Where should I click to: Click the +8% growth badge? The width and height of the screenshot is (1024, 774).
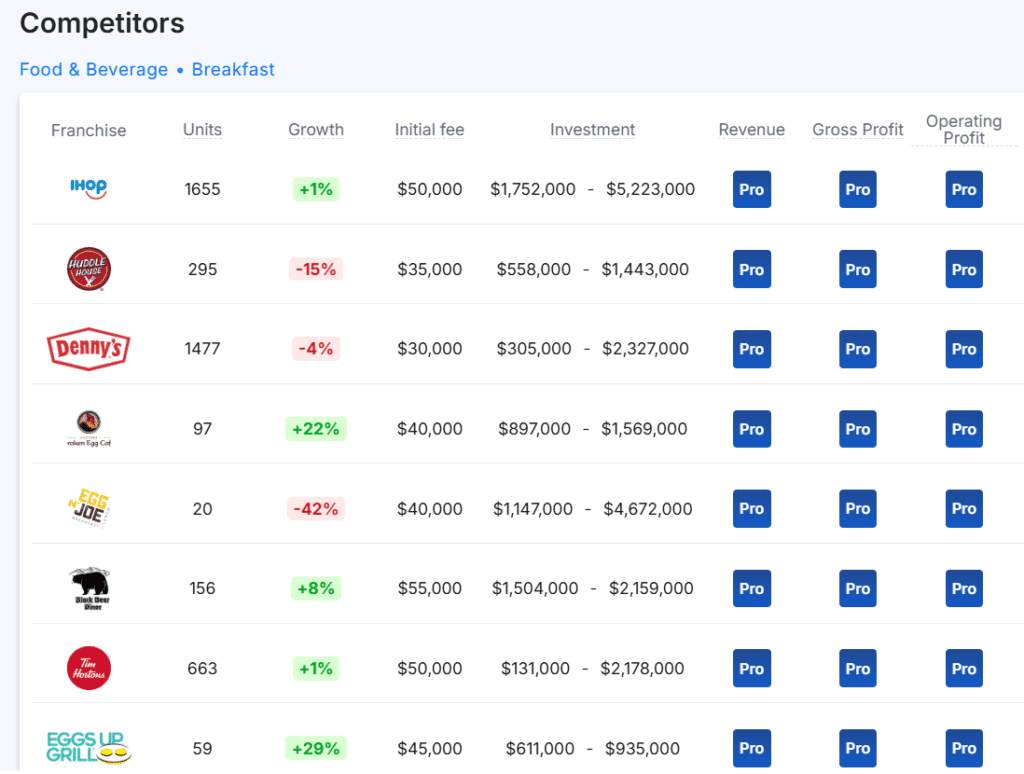316,589
